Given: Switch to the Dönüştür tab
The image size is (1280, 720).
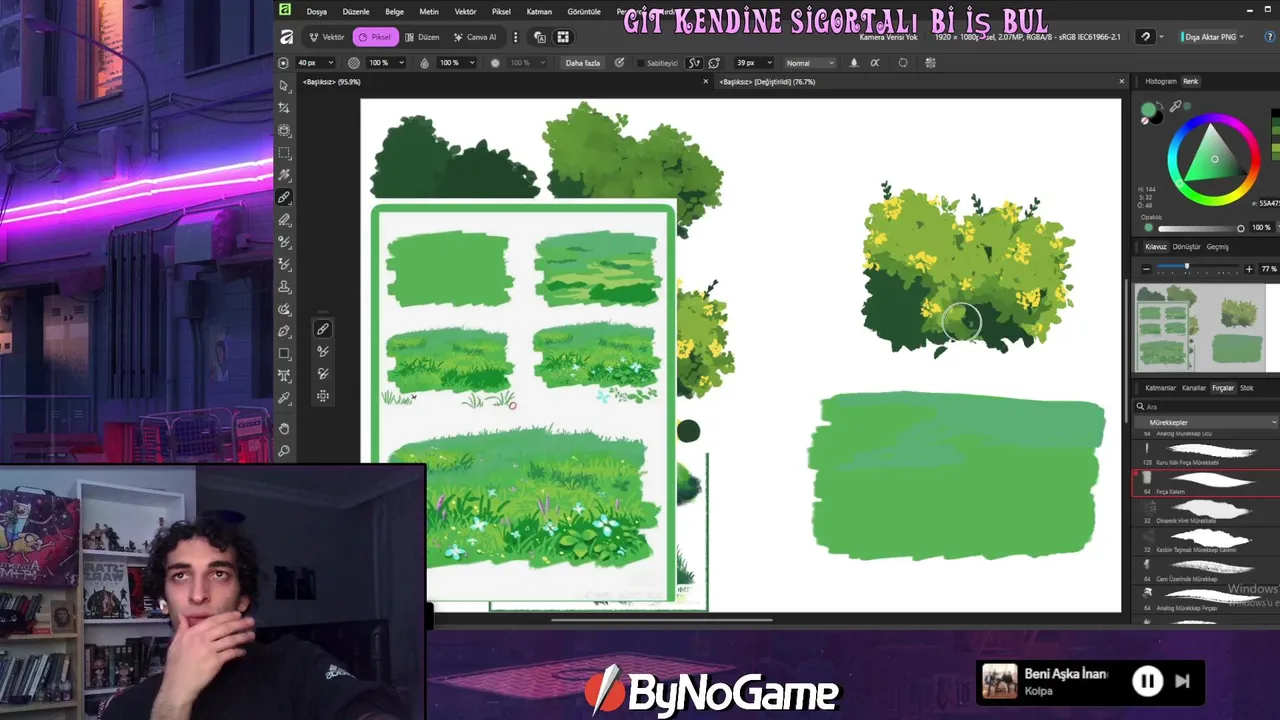Looking at the screenshot, I should point(1187,247).
